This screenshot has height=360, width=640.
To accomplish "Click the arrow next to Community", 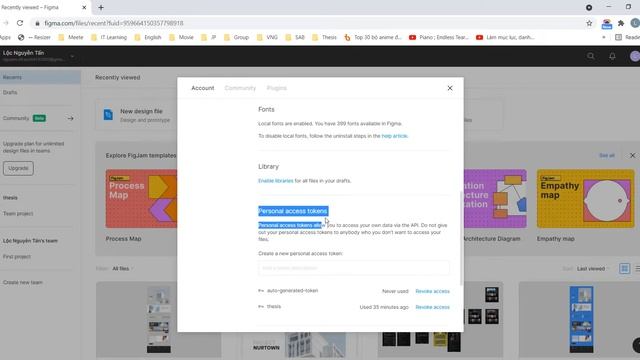I will point(70,118).
